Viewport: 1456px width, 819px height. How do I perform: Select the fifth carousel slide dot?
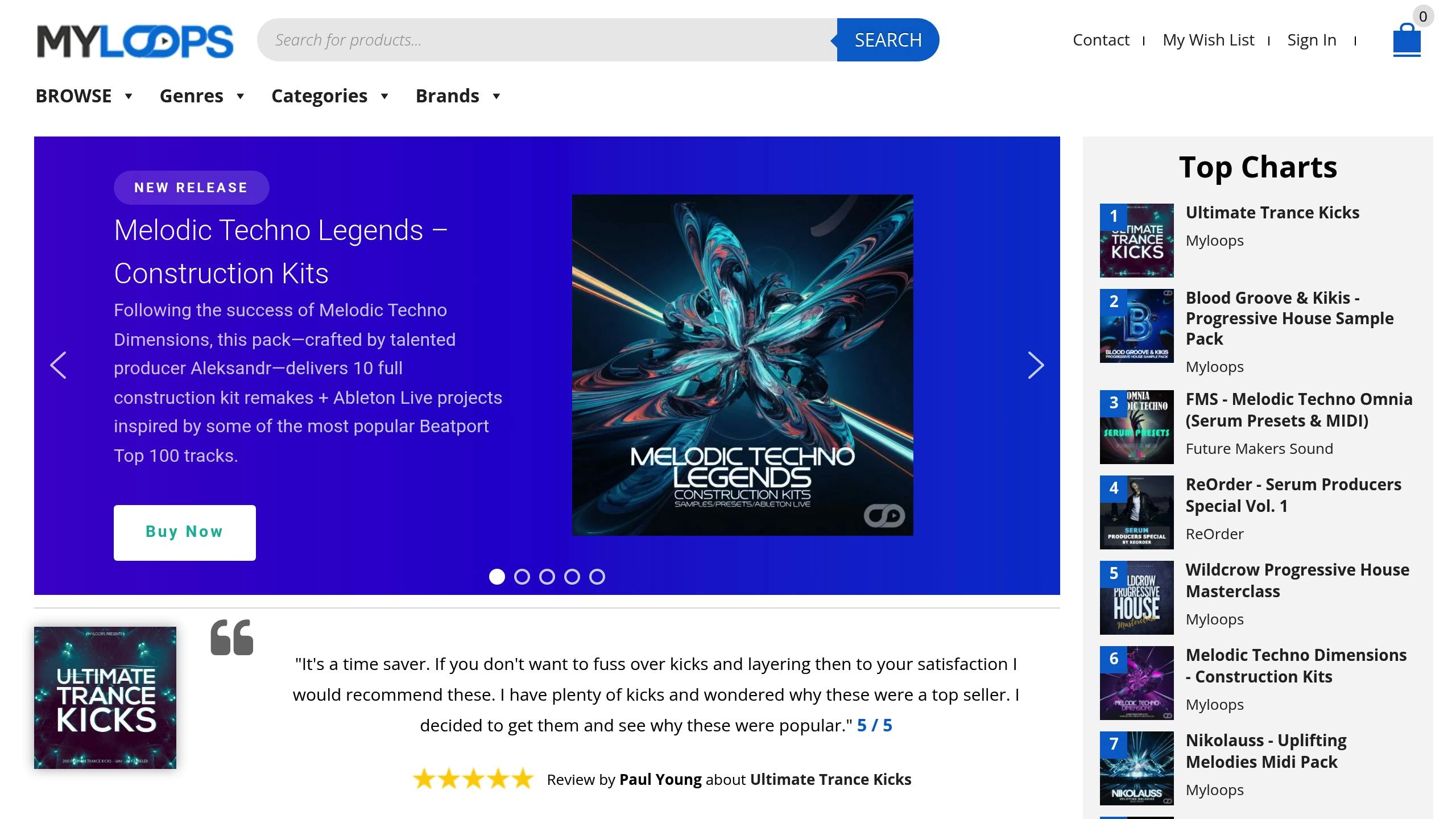coord(597,577)
